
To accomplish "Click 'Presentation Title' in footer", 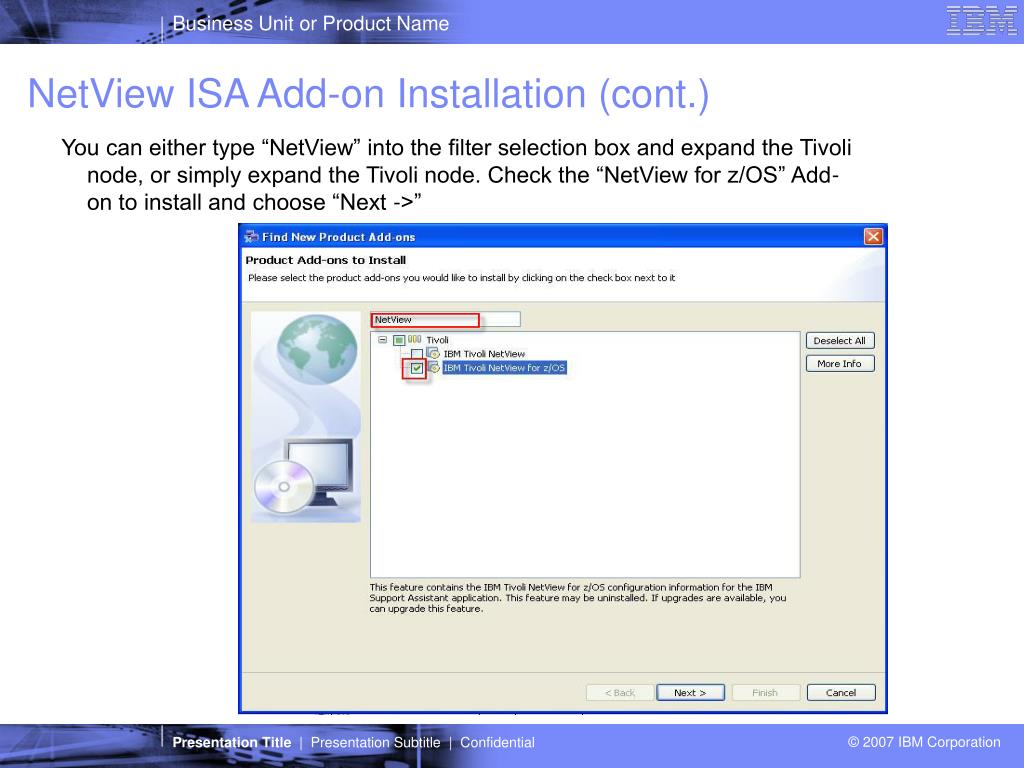I will click(232, 743).
